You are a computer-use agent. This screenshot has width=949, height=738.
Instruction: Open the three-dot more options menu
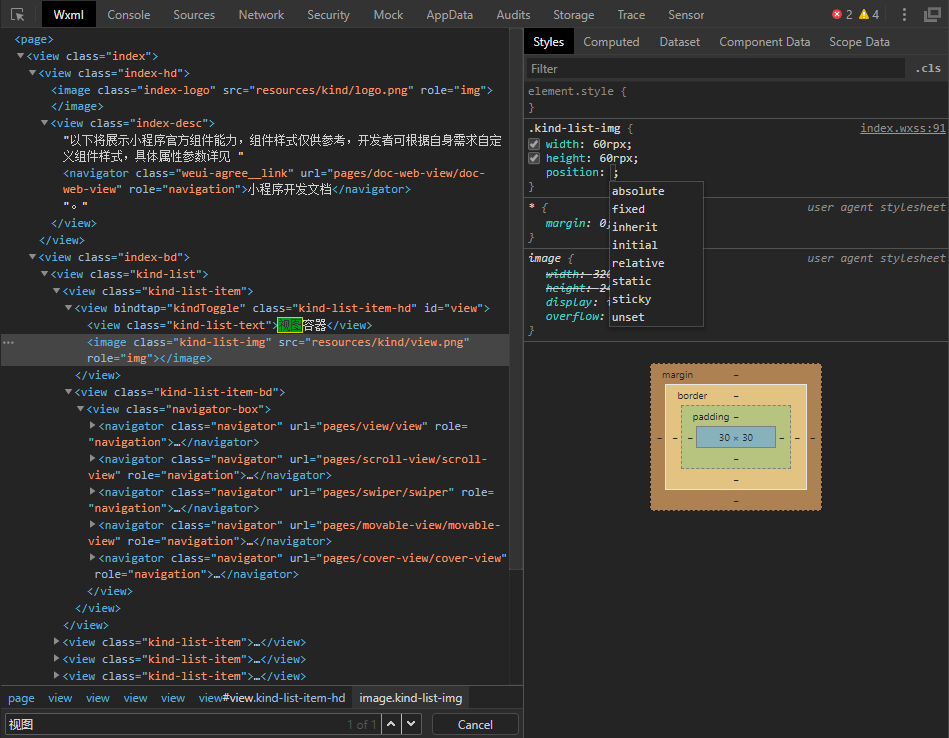pyautogui.click(x=904, y=15)
